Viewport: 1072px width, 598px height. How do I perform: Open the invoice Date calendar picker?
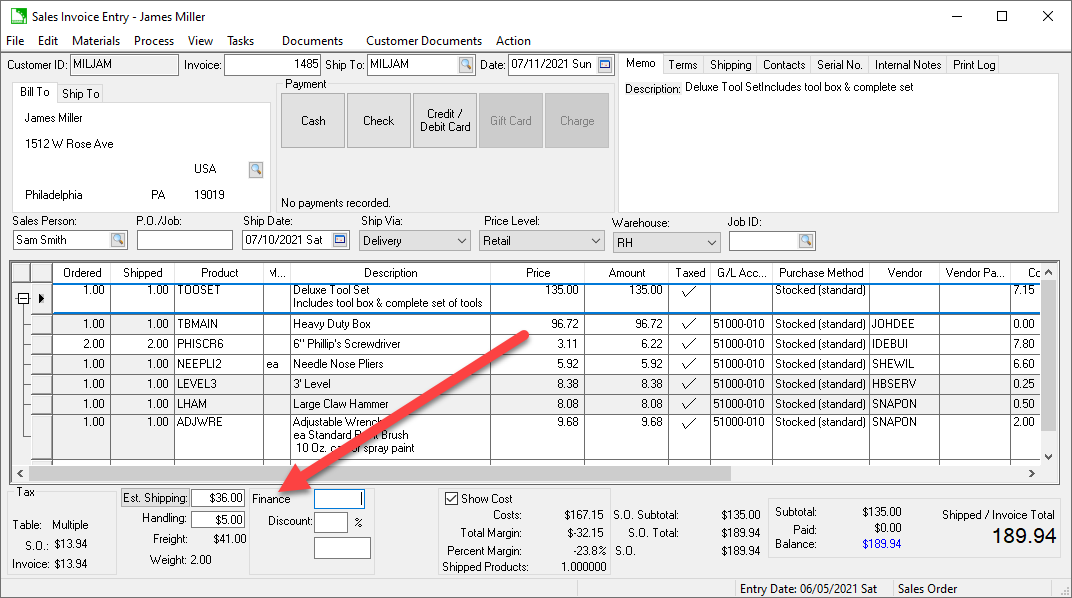point(605,65)
